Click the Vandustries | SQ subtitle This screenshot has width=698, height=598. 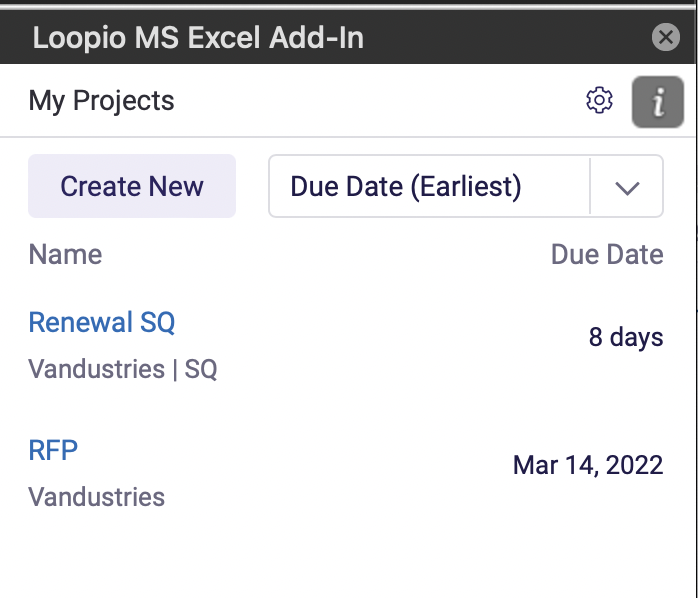tap(123, 369)
